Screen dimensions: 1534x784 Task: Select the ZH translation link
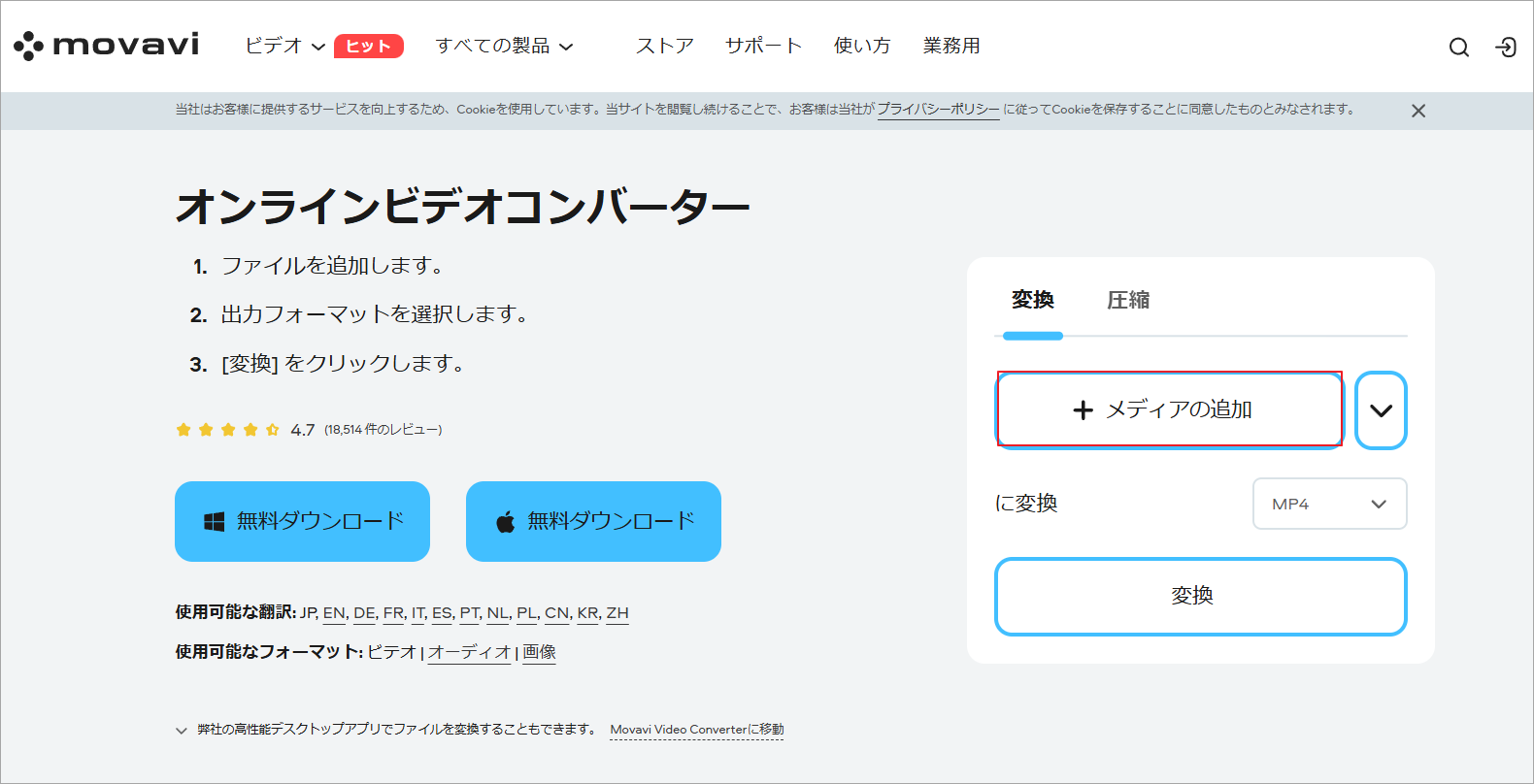[x=617, y=613]
